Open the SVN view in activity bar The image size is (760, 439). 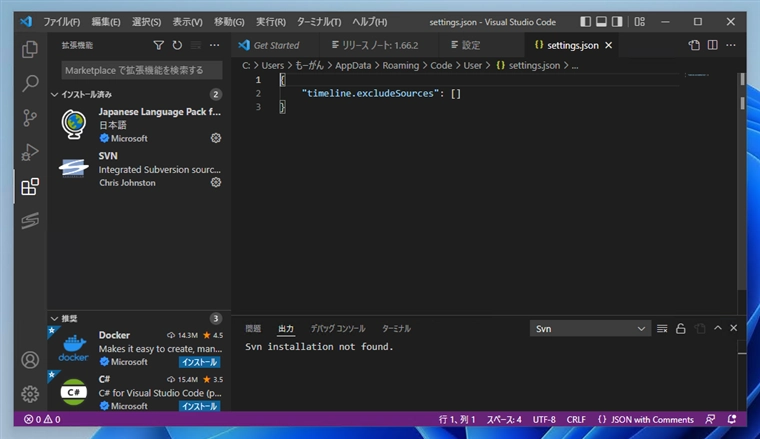click(x=30, y=220)
